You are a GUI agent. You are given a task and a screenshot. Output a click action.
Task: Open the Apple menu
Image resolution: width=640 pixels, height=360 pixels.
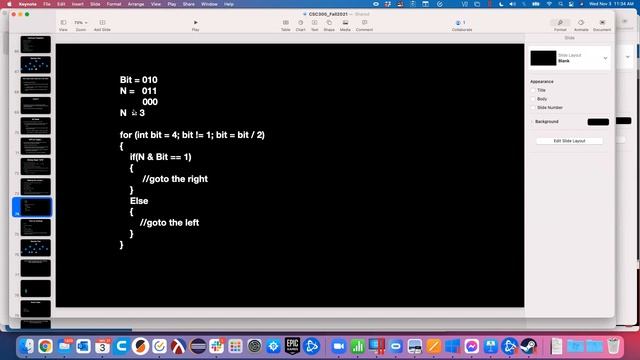tap(9, 4)
